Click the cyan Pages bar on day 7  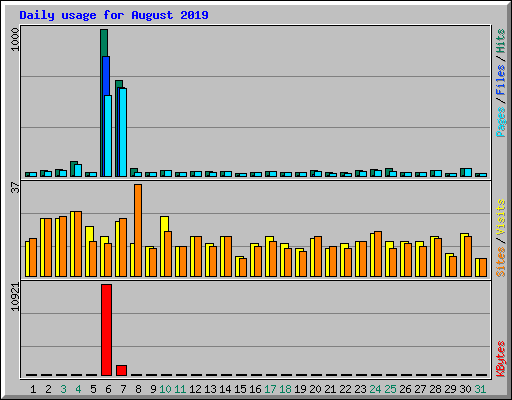click(123, 132)
